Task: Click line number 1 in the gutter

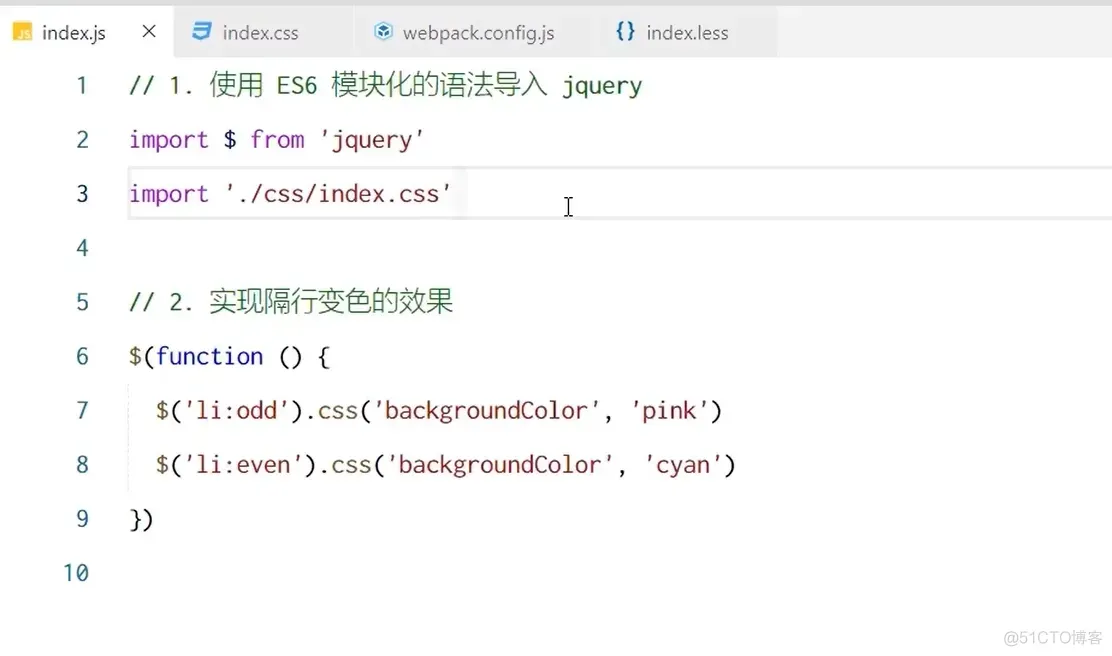Action: 82,85
